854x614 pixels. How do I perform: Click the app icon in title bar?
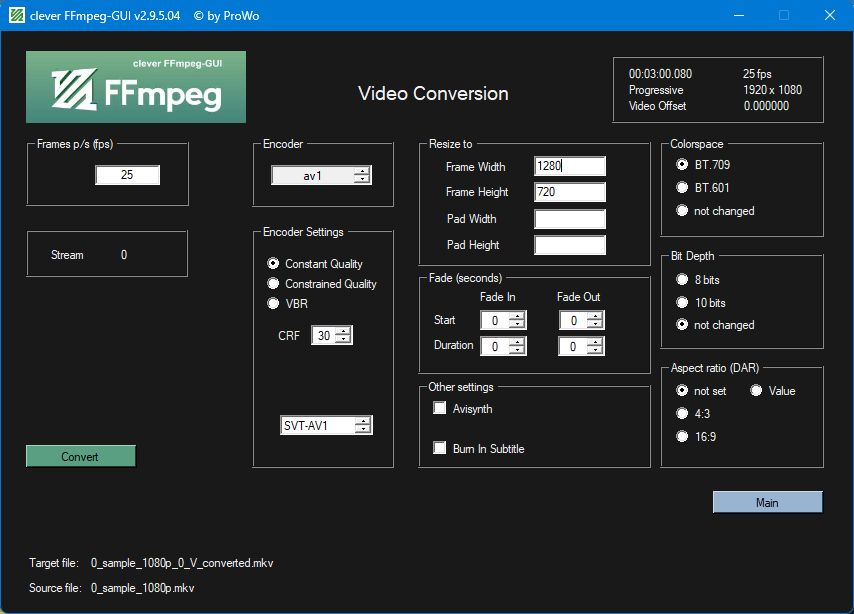click(17, 15)
